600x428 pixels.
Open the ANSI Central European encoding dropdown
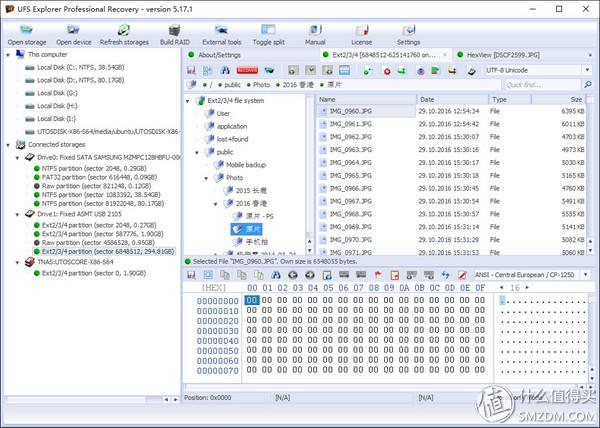(x=586, y=275)
